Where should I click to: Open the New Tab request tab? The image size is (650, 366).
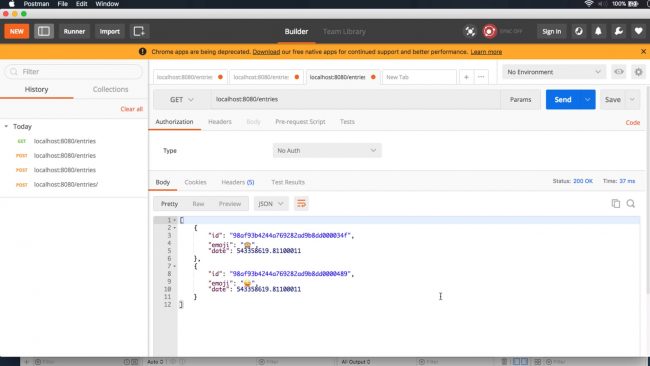coord(419,77)
